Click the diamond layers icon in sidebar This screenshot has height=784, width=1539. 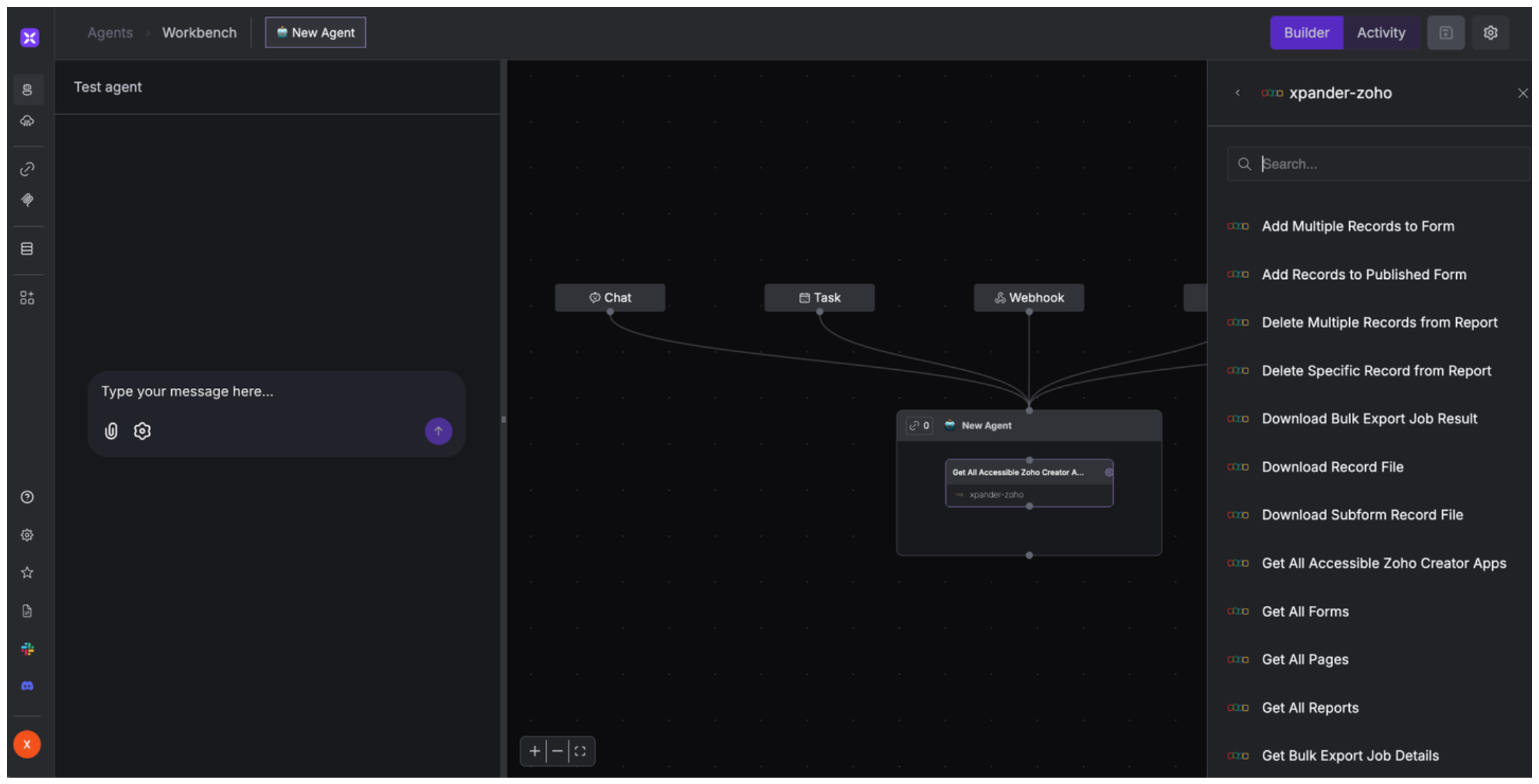click(x=28, y=200)
